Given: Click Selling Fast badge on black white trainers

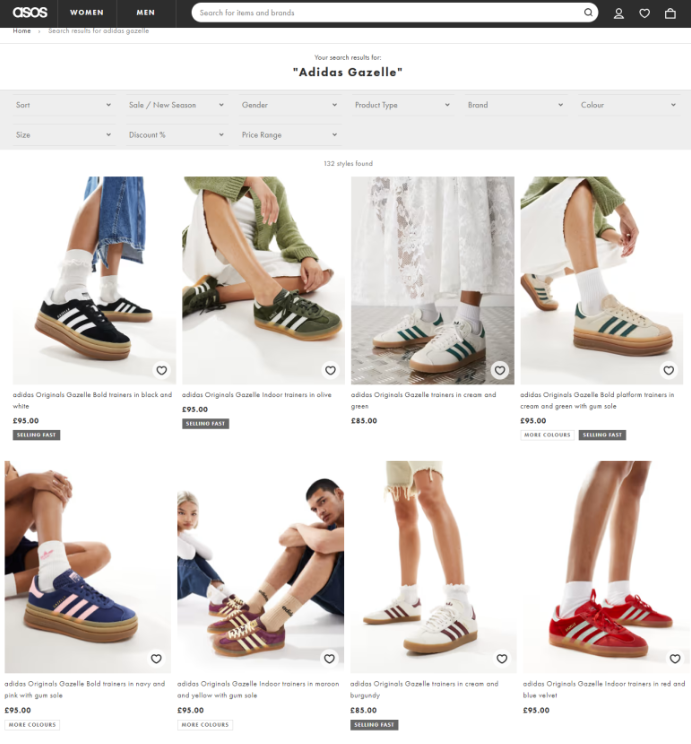Looking at the screenshot, I should (37, 435).
